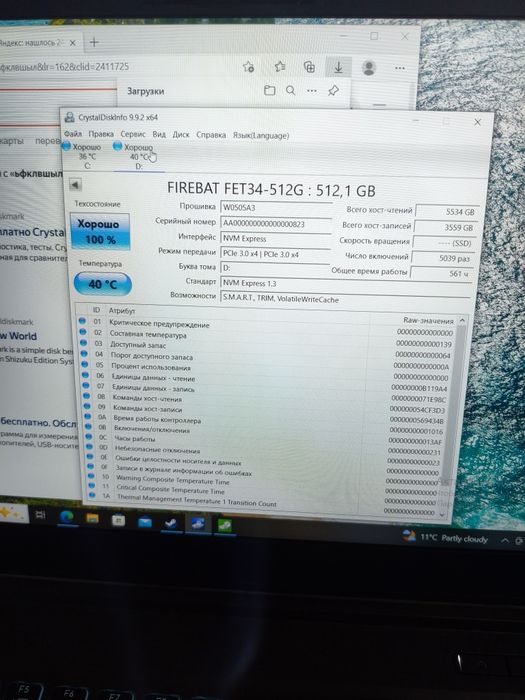This screenshot has height=700, width=525.
Task: Click the total host reads value 5534 GB
Action: pyautogui.click(x=447, y=212)
